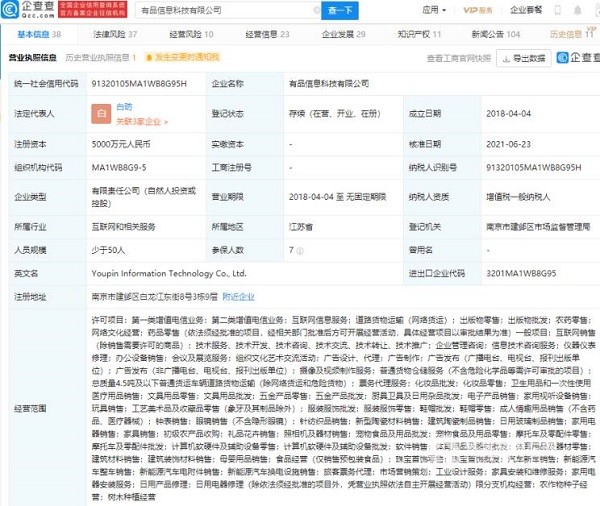This screenshot has height=506, width=600.
Task: Click registered capital 5000万元人民币
Action: coord(121,144)
